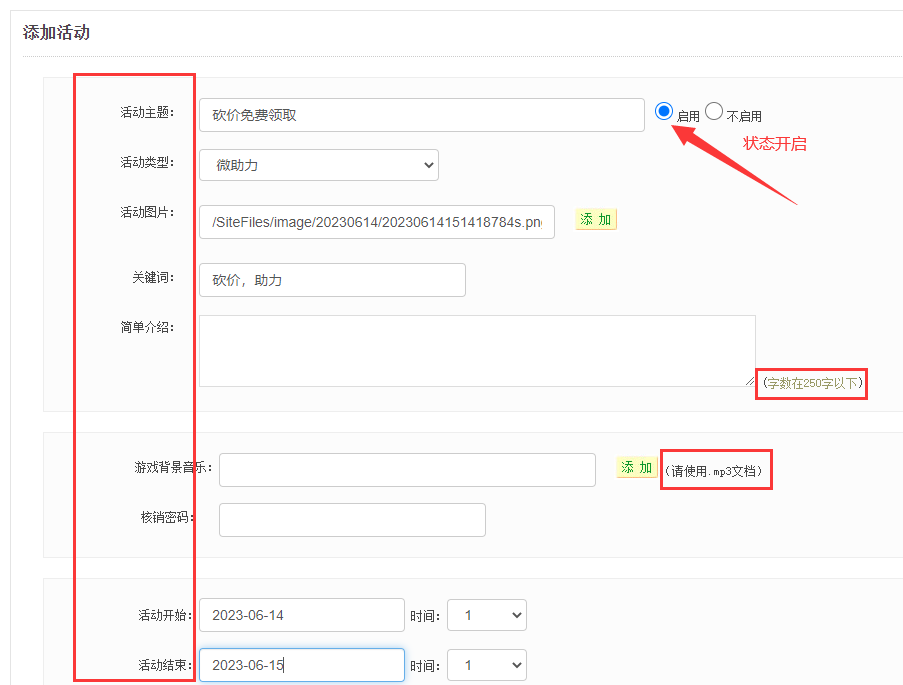
Task: Click the 游戏背景音乐 field label
Action: tap(173, 467)
